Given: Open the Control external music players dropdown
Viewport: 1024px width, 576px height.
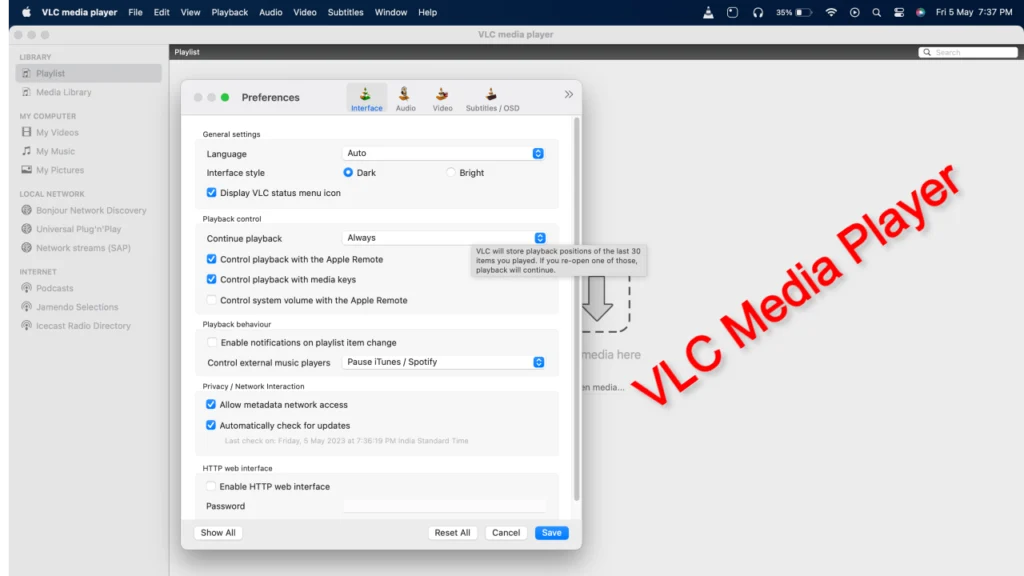Looking at the screenshot, I should [x=443, y=362].
